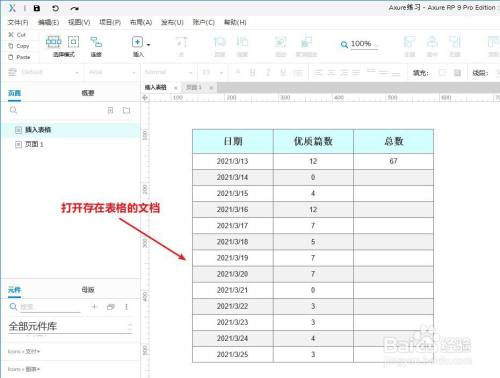The image size is (500, 378).
Task: Open the 视图(V) menu
Action: [x=79, y=22]
